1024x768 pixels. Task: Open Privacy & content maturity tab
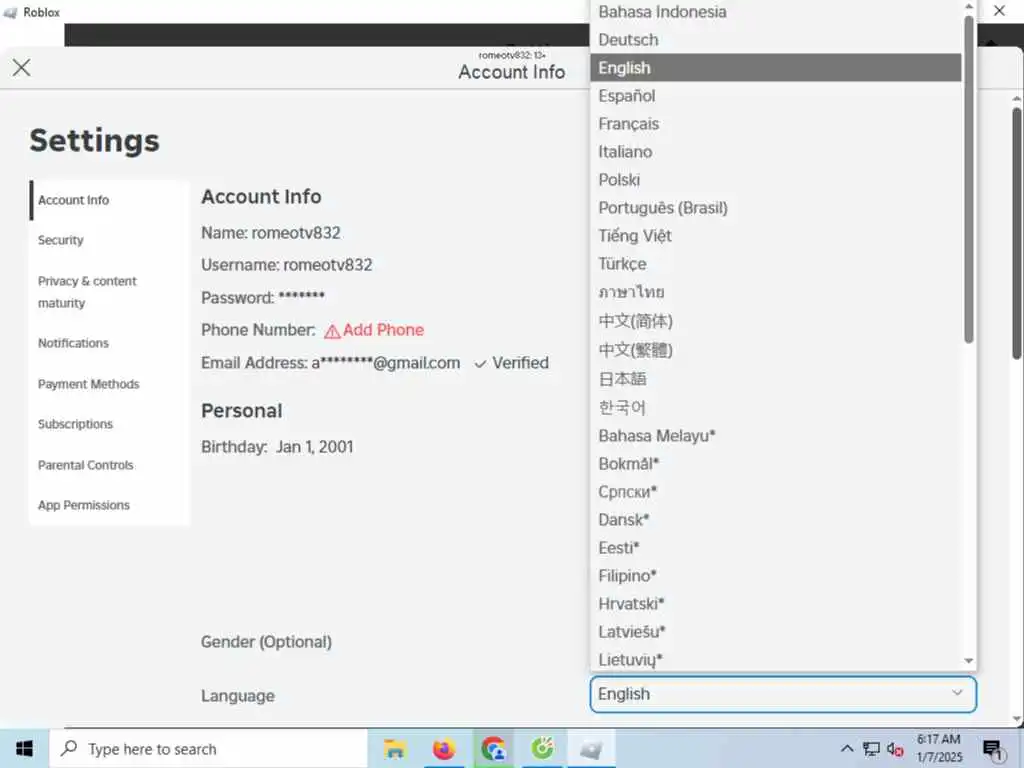(x=109, y=292)
